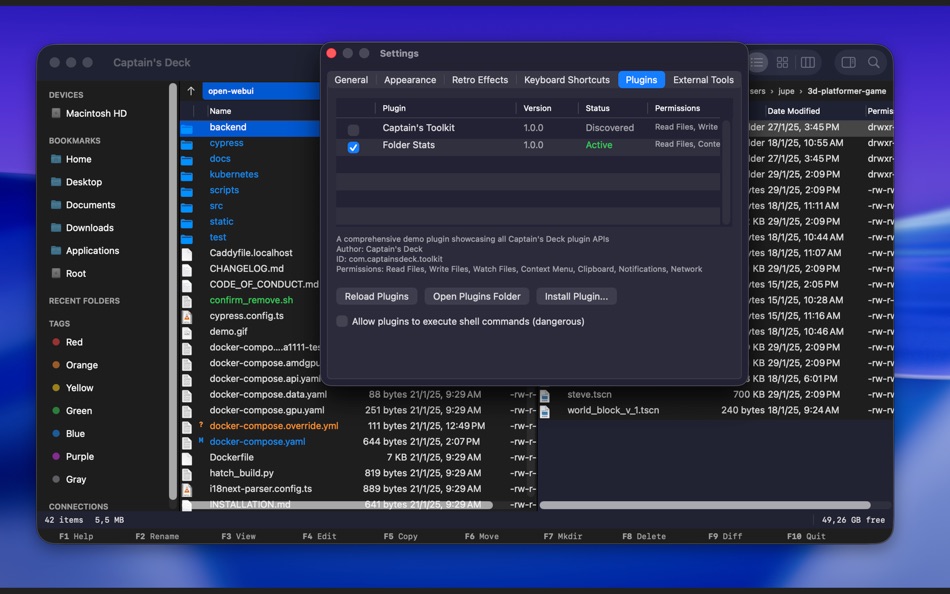
Task: Click the Active status of Folder Stats
Action: pyautogui.click(x=599, y=145)
